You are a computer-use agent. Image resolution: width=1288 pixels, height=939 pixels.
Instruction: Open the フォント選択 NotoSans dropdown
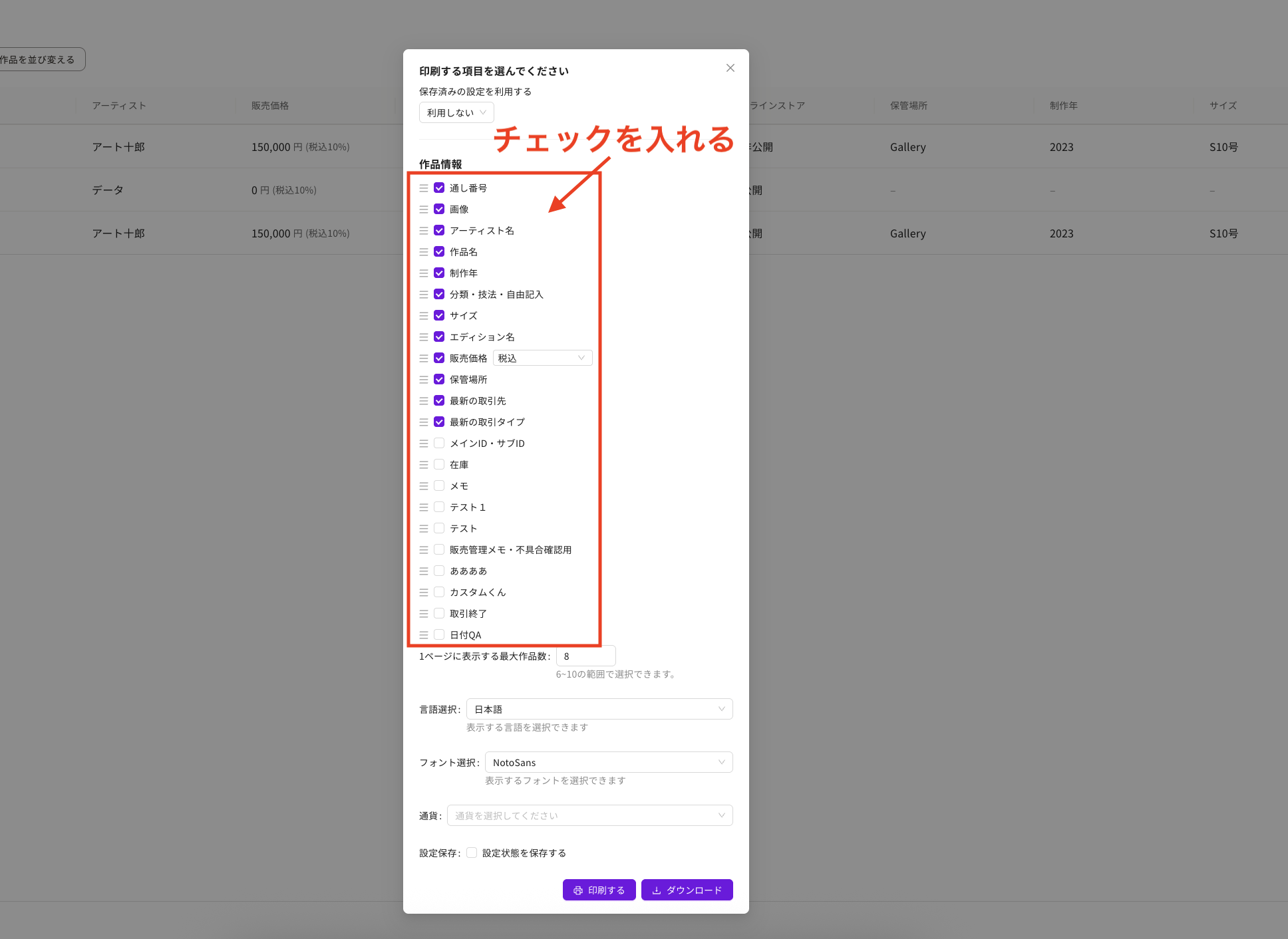pyautogui.click(x=608, y=762)
